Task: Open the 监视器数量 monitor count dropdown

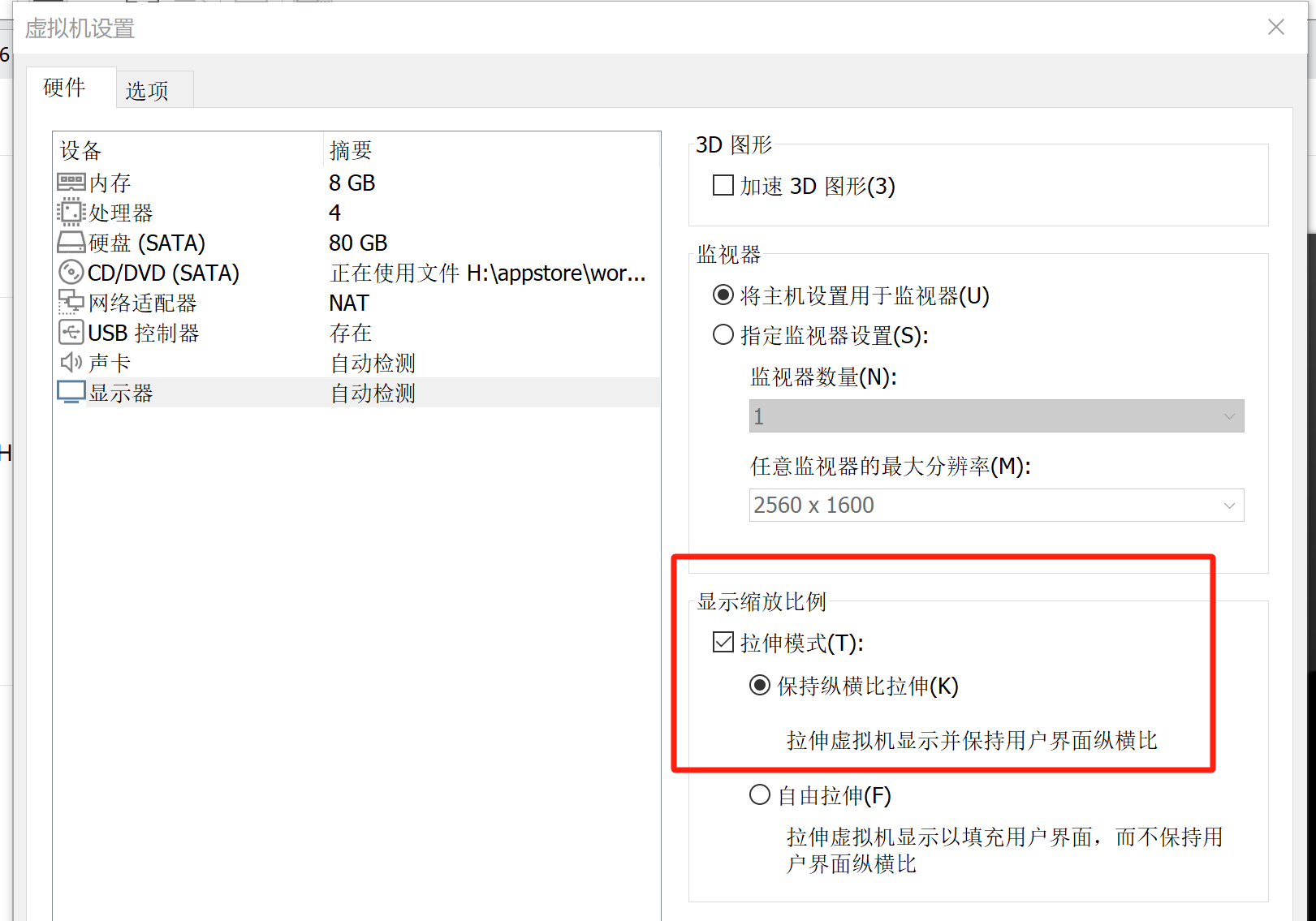Action: 996,416
